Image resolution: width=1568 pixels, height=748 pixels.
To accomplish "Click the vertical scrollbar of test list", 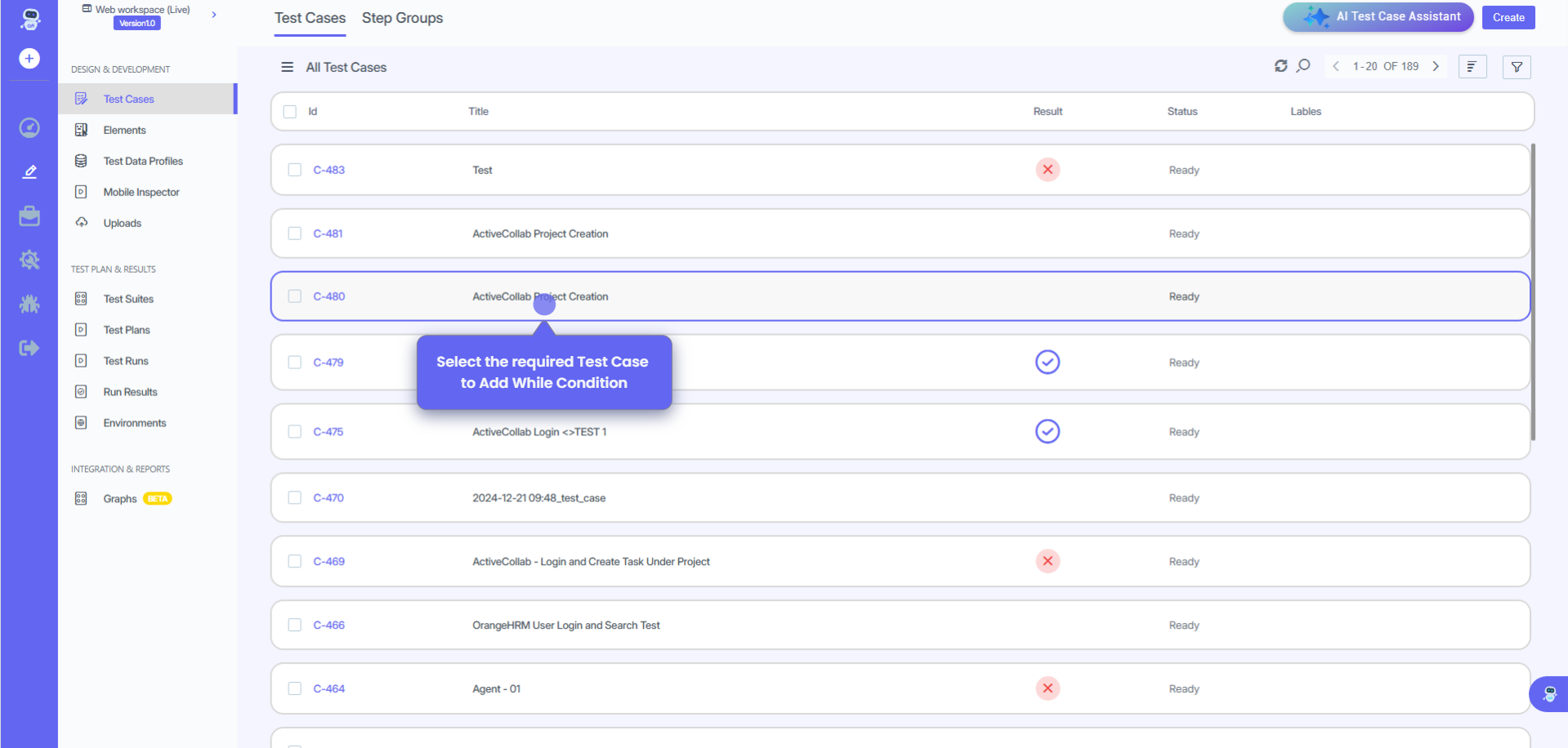I will pos(1533,292).
